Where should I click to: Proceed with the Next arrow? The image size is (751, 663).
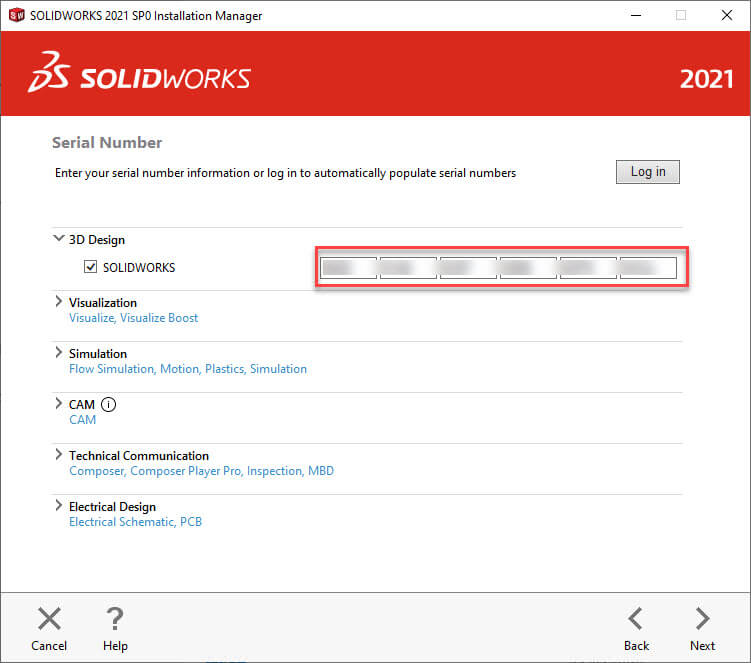[703, 618]
